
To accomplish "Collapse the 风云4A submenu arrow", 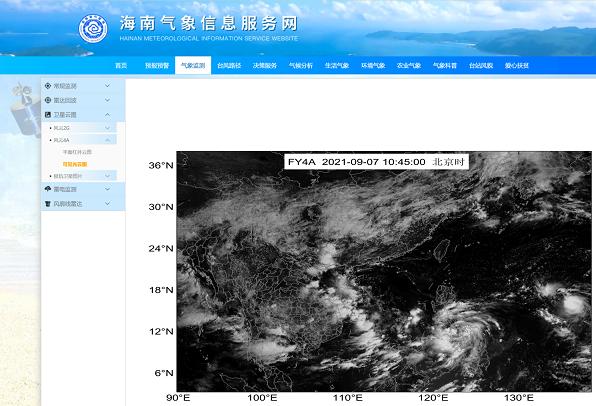I will pos(108,140).
